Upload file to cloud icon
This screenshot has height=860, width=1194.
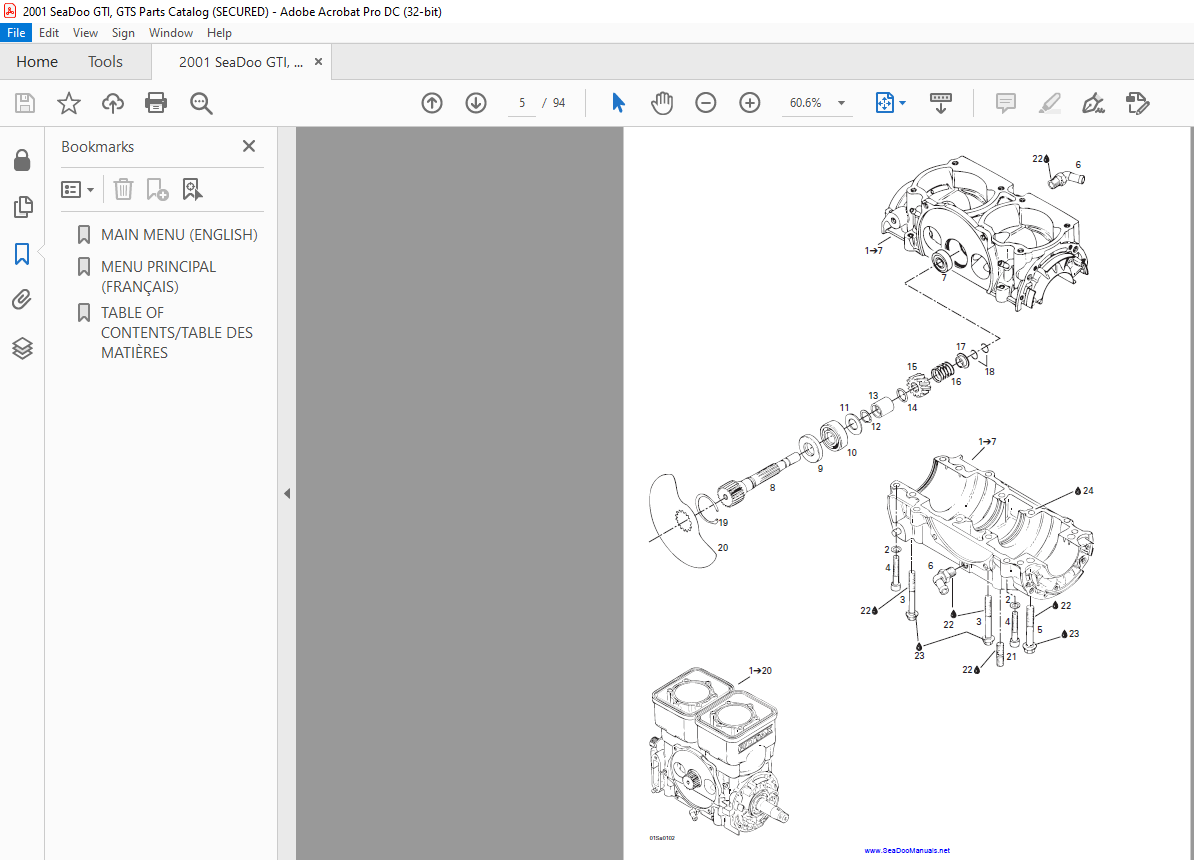[113, 103]
